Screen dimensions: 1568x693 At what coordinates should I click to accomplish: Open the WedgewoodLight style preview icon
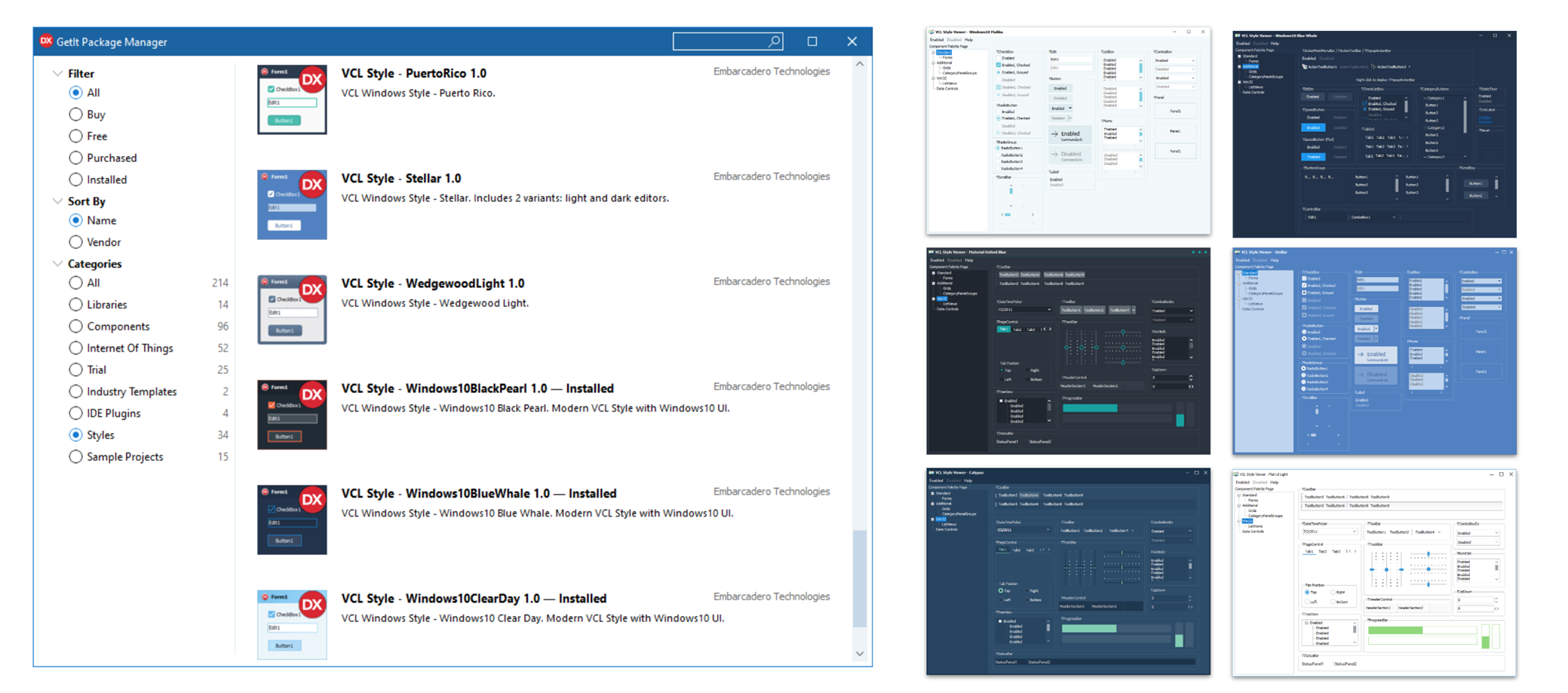pos(292,309)
